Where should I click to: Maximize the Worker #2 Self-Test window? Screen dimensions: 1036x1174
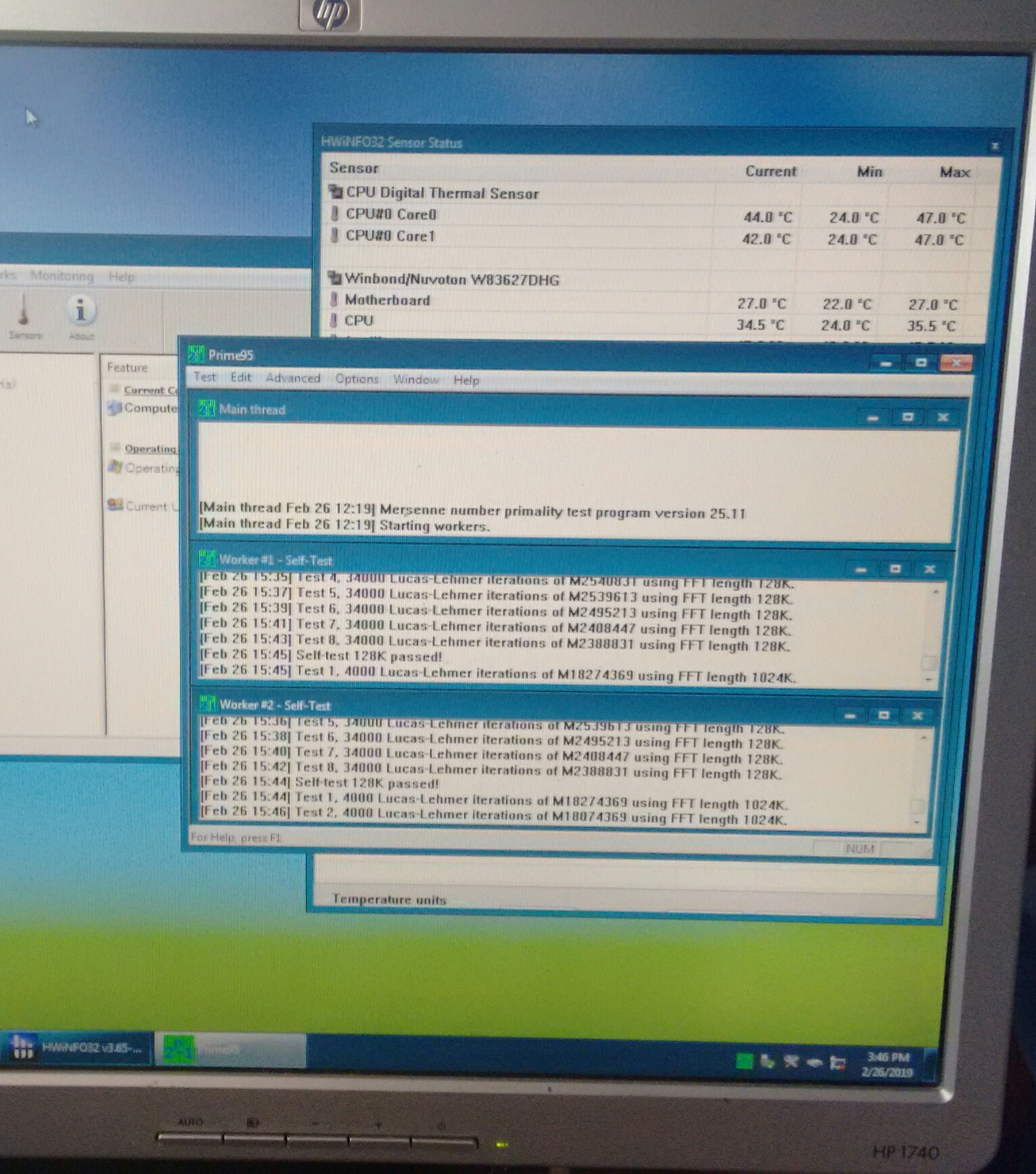coord(884,715)
